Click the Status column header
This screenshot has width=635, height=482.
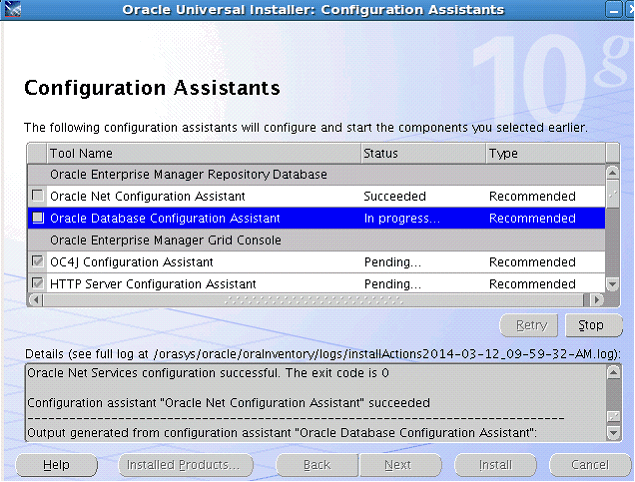point(421,153)
